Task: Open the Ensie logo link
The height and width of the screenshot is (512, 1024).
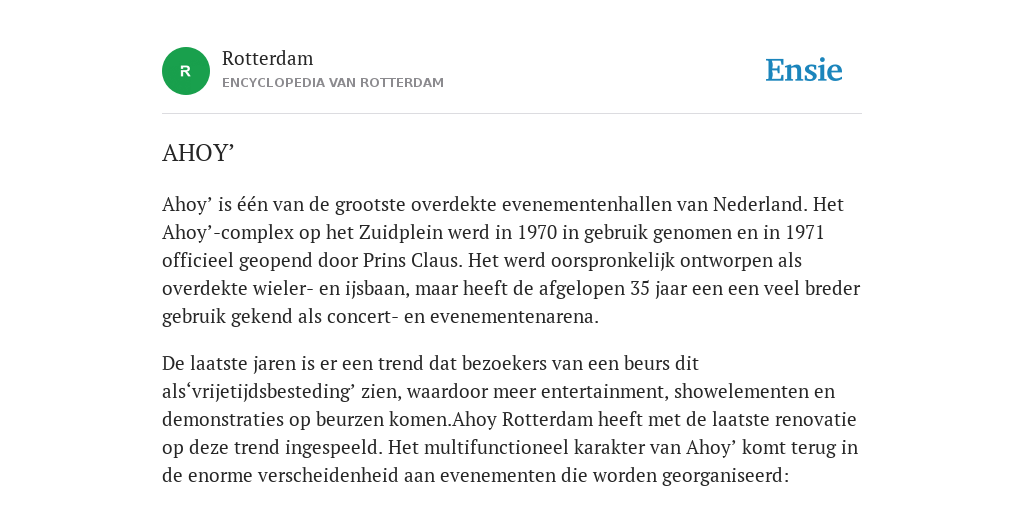Action: point(804,71)
